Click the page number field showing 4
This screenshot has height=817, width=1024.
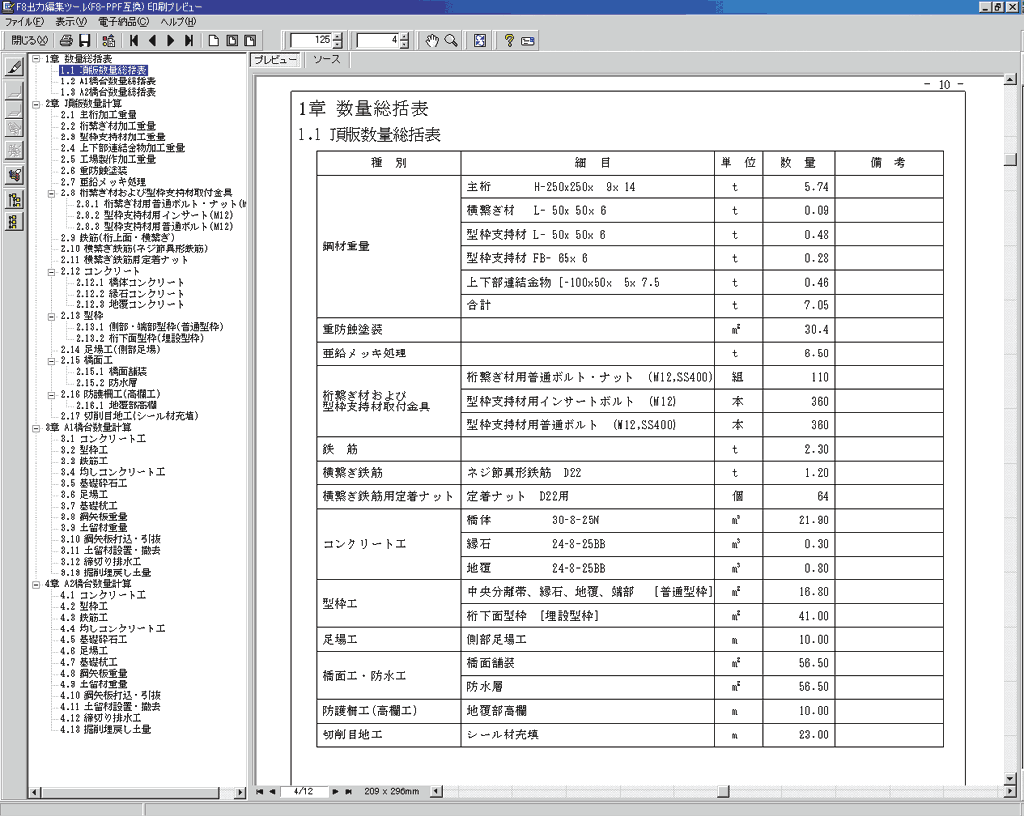coord(378,40)
